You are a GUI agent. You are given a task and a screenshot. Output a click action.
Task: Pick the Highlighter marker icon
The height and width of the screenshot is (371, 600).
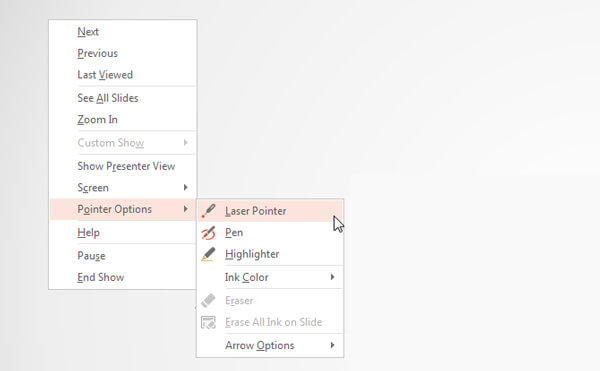(x=209, y=254)
